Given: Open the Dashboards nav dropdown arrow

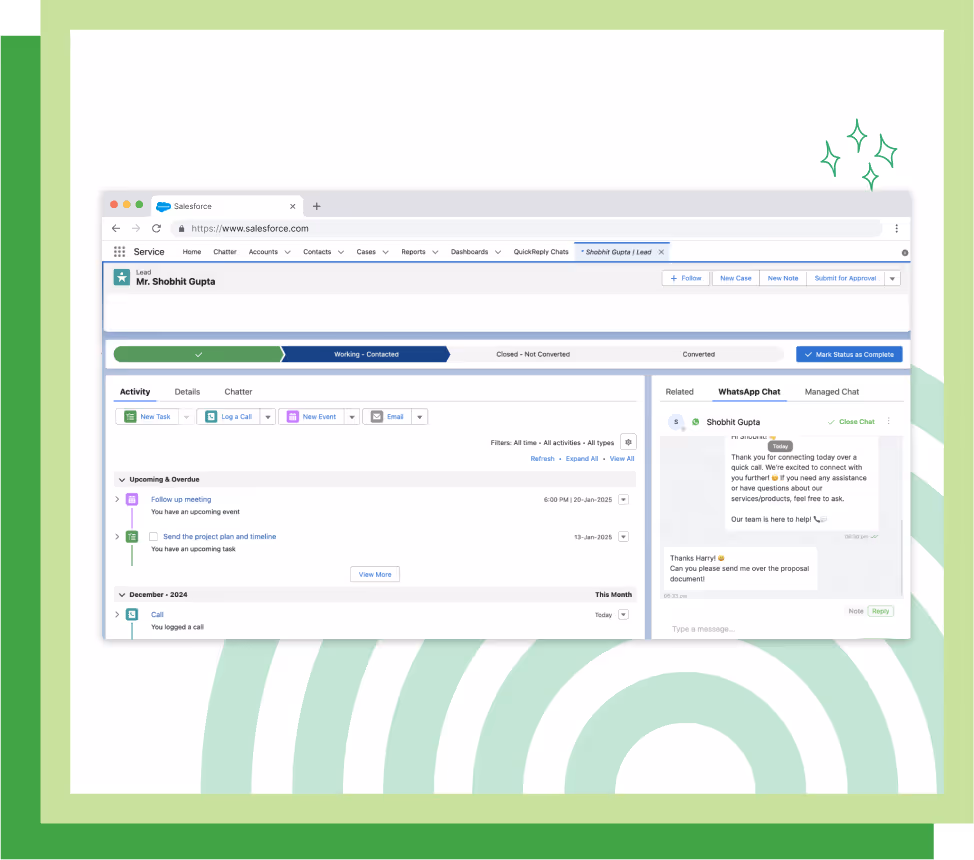Looking at the screenshot, I should coord(498,252).
